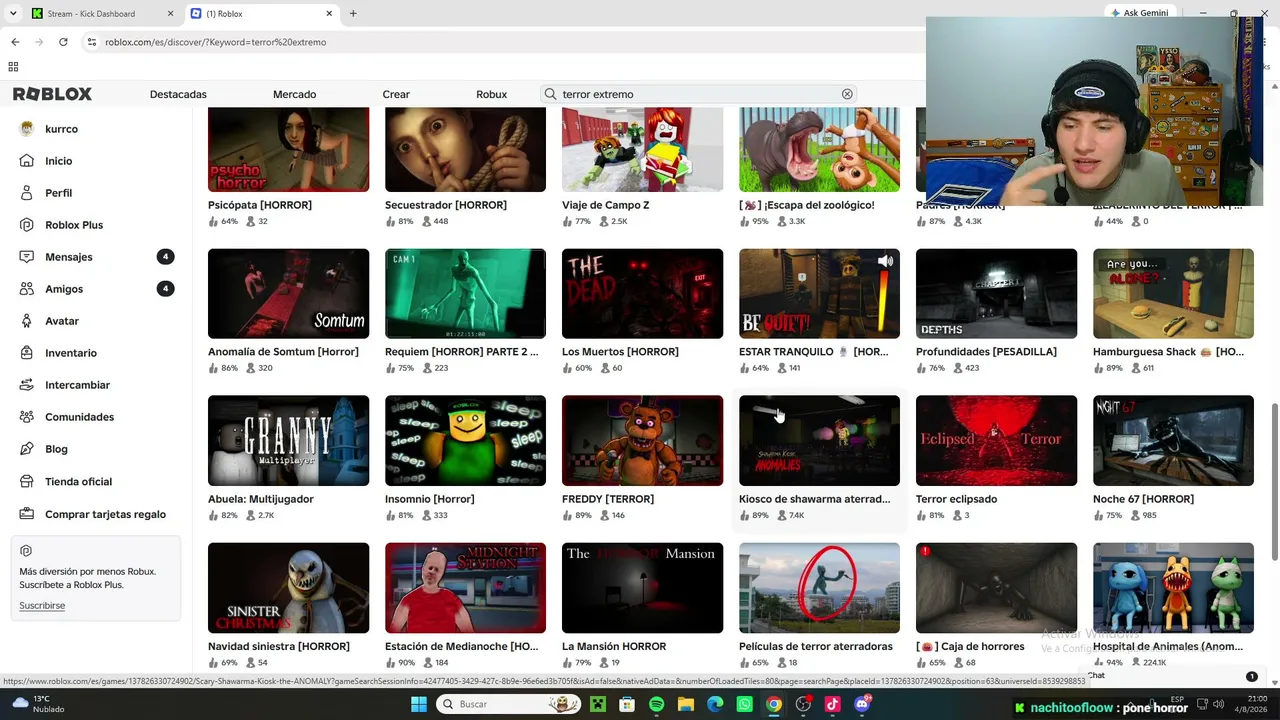Image resolution: width=1280 pixels, height=720 pixels.
Task: Click the magnifier icon in Roblox search
Action: click(550, 94)
